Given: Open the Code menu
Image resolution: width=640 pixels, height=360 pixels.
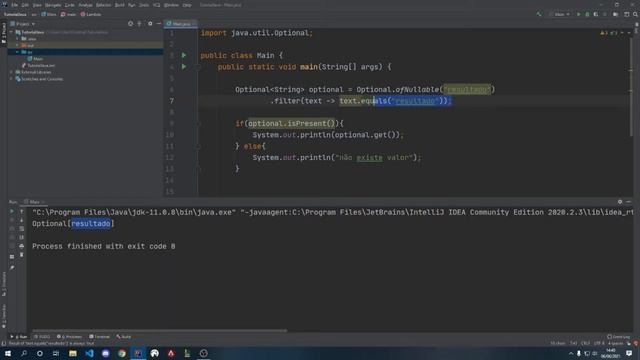Looking at the screenshot, I should coord(70,5).
